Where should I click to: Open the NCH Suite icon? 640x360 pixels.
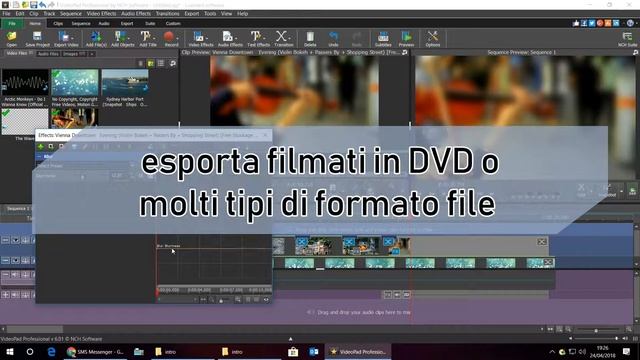click(x=627, y=39)
